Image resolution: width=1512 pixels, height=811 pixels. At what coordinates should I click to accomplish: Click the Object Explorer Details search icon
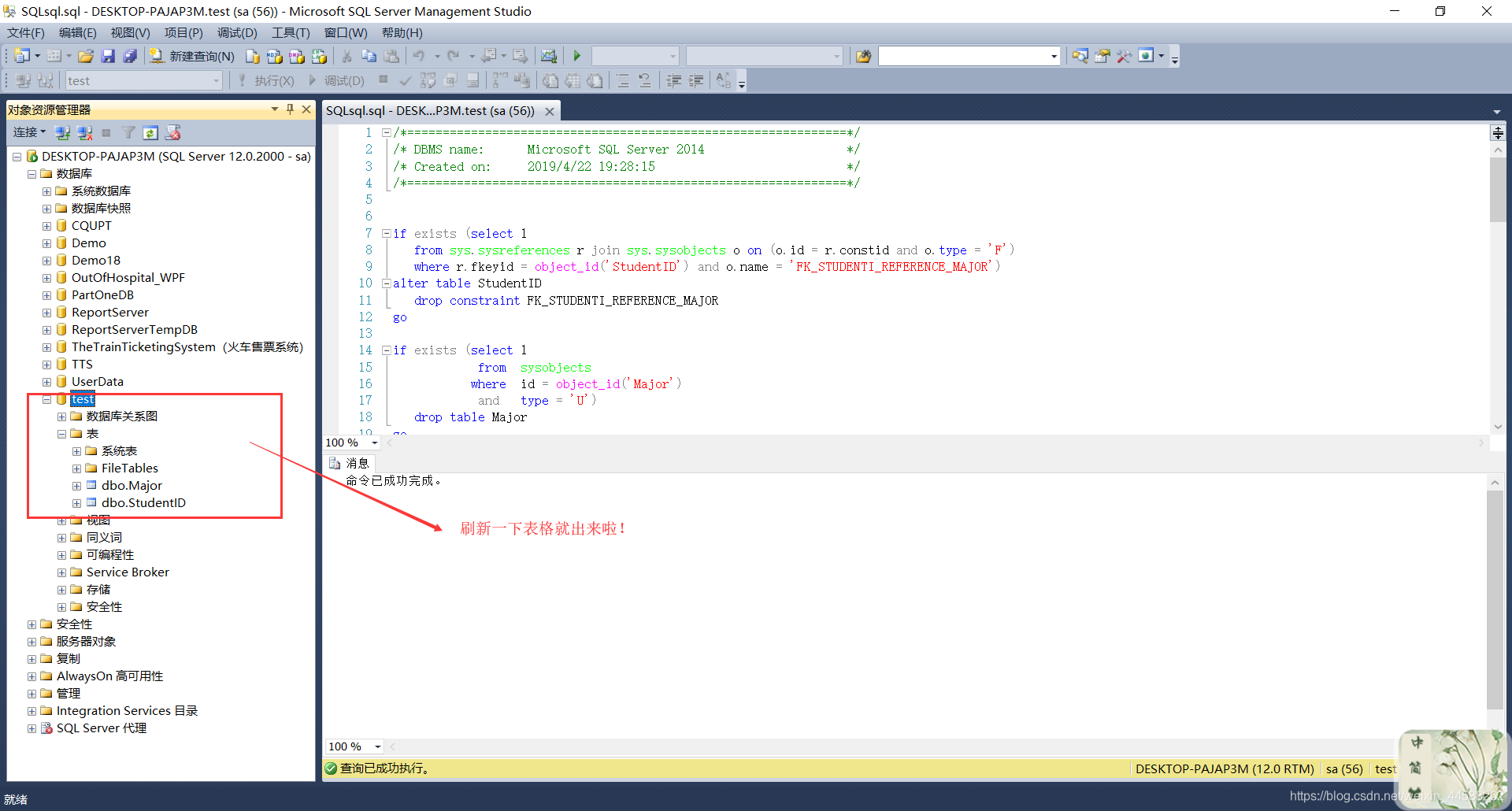[x=1080, y=56]
